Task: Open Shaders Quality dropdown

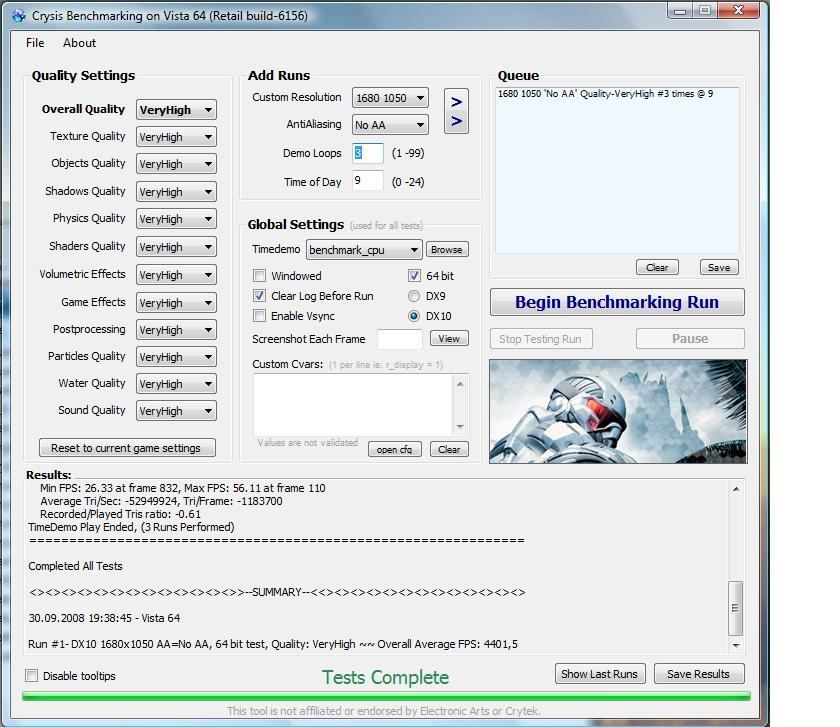Action: coord(176,247)
